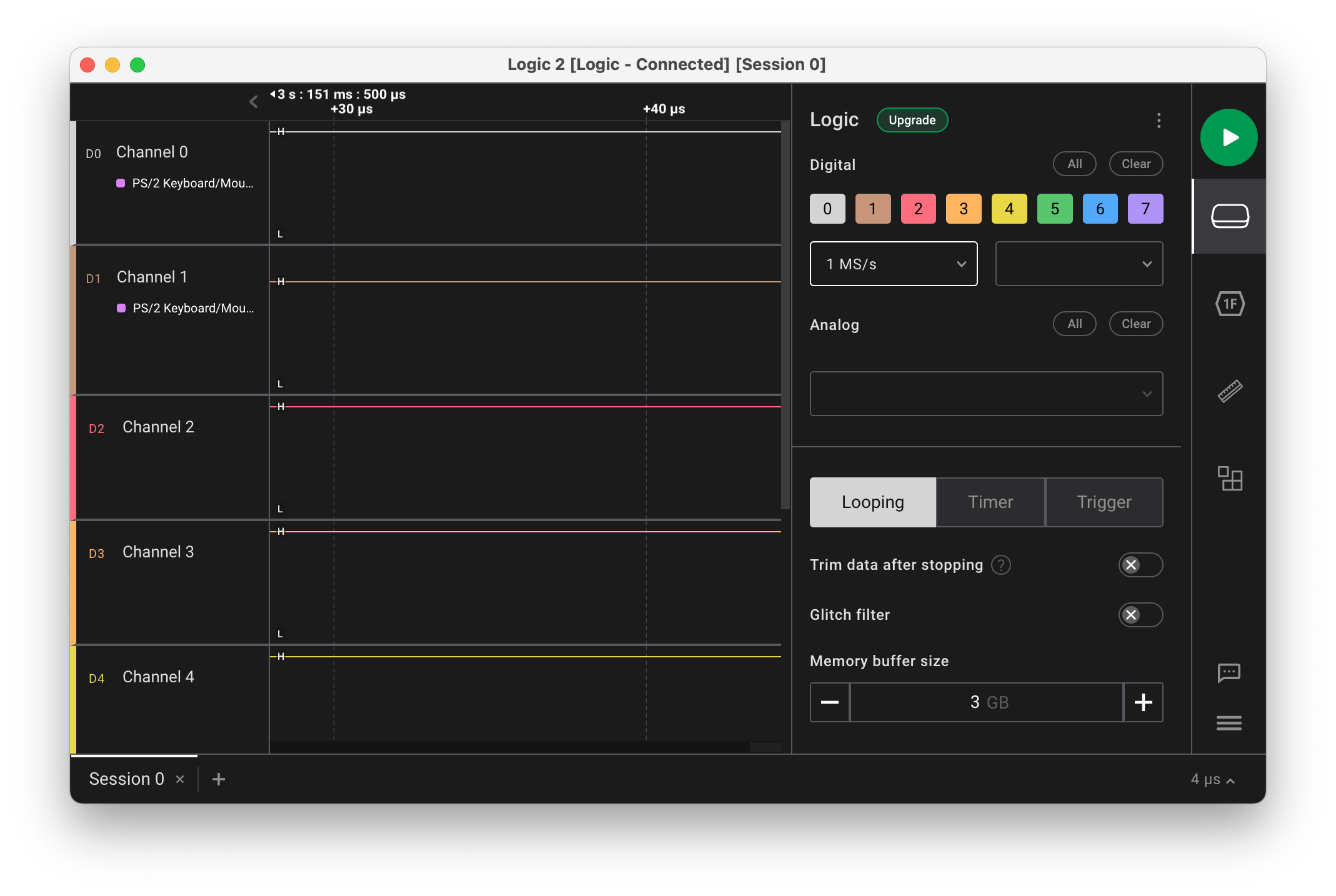Image resolution: width=1336 pixels, height=896 pixels.
Task: Open the device three-dot options menu
Action: point(1159,121)
